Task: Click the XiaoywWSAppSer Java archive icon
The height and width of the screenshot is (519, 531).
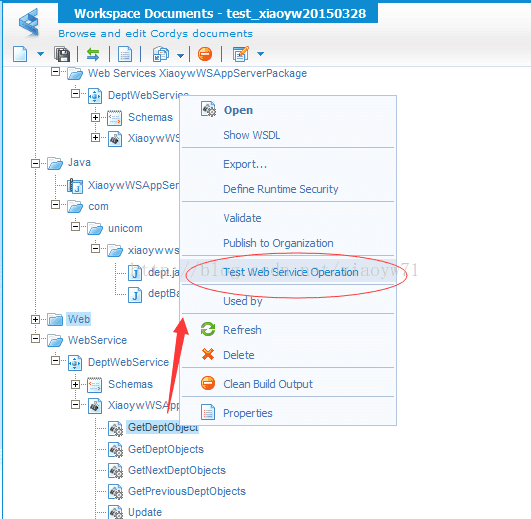Action: pyautogui.click(x=75, y=186)
